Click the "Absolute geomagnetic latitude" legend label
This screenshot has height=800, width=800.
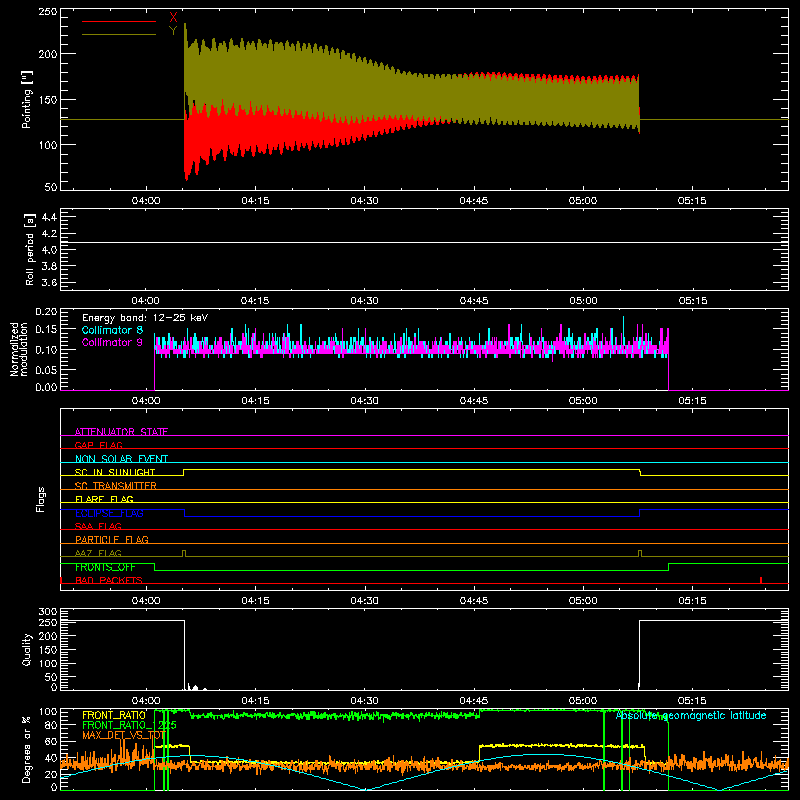691,715
